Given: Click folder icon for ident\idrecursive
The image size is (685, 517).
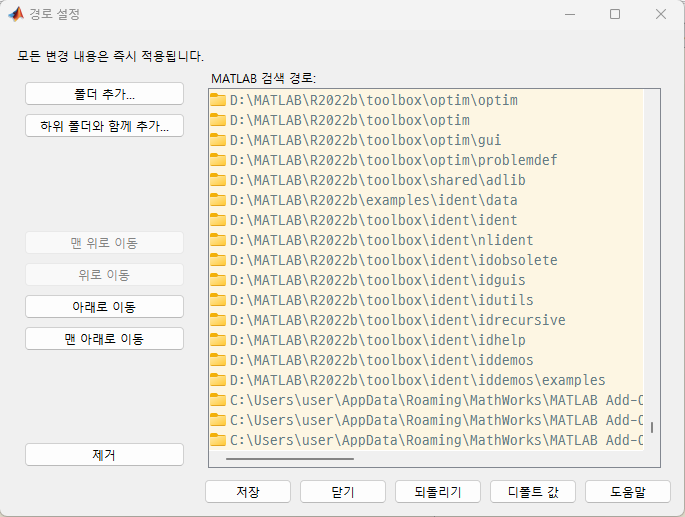Looking at the screenshot, I should pyautogui.click(x=218, y=320).
